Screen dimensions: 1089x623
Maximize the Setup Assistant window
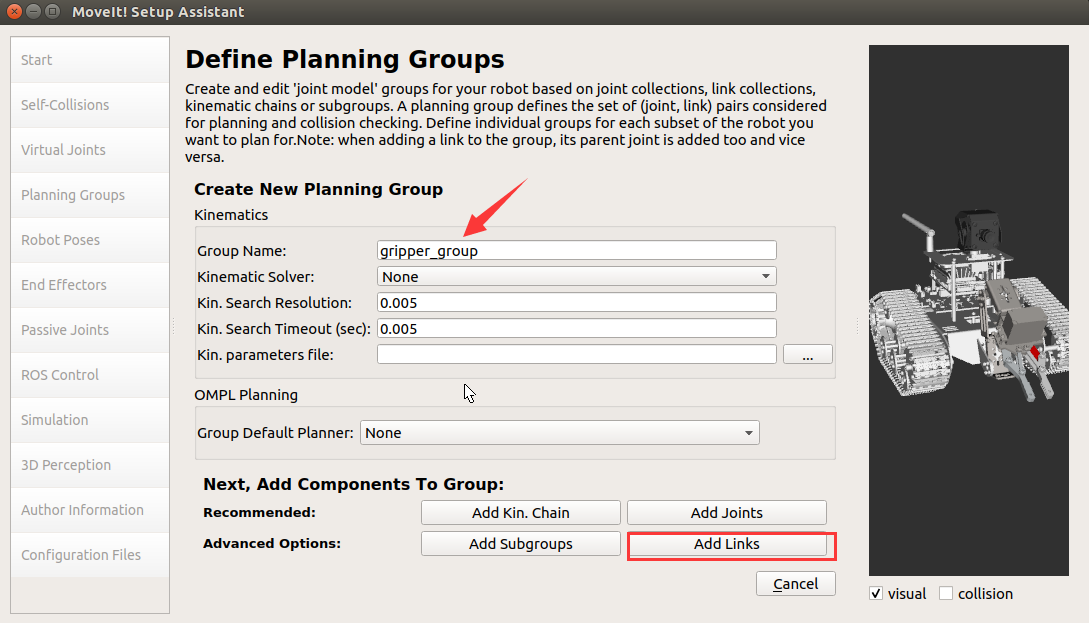coord(53,12)
